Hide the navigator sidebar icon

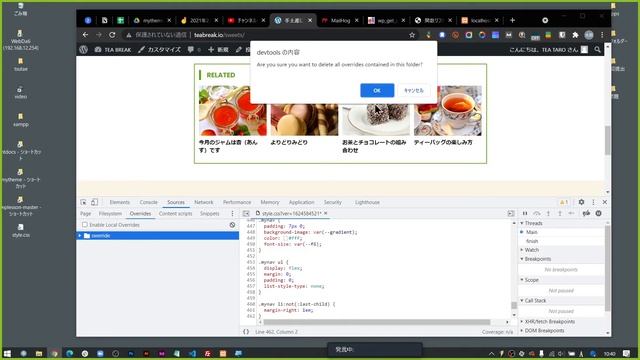(x=246, y=213)
